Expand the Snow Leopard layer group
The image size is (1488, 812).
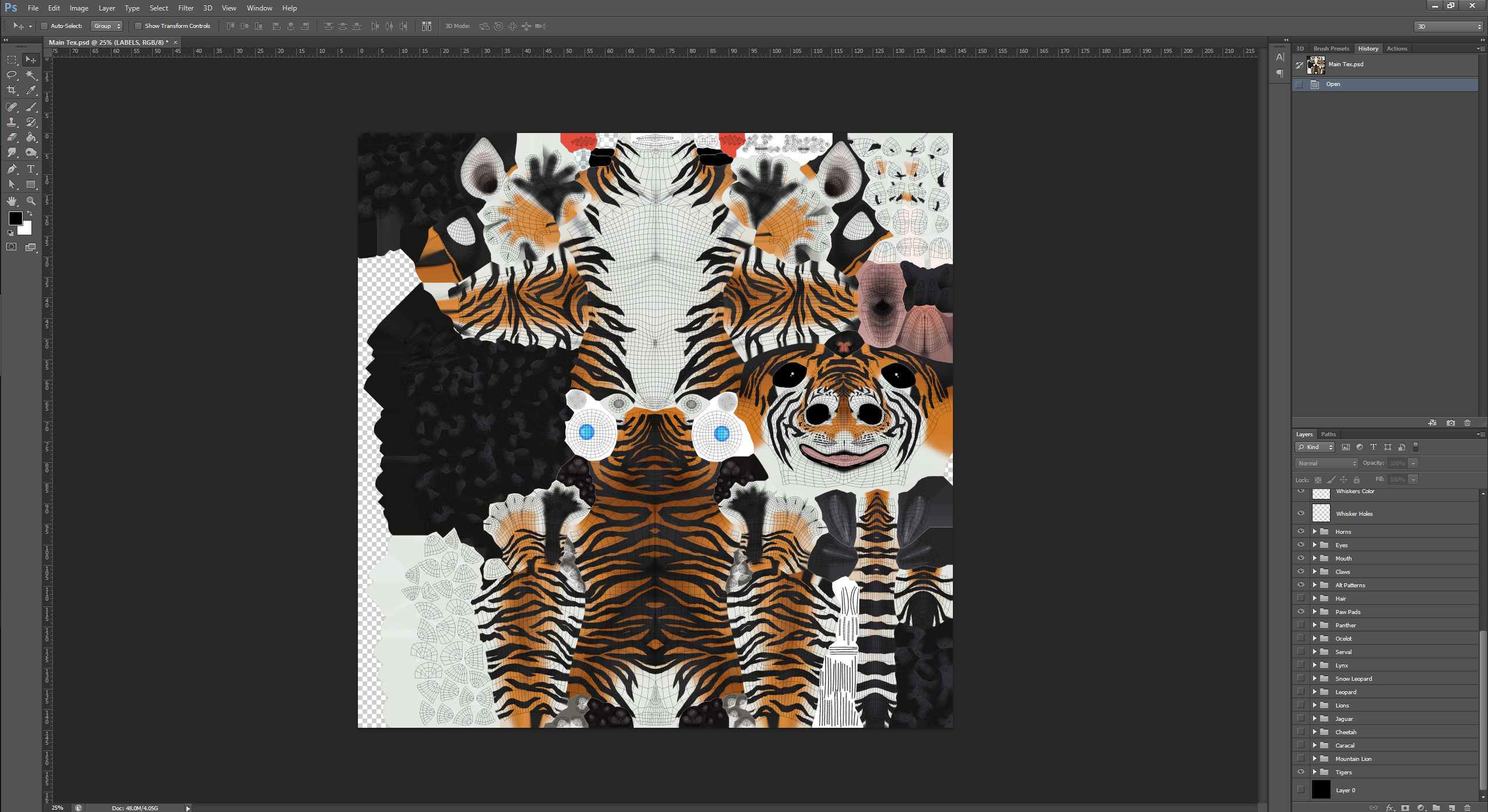(1315, 678)
